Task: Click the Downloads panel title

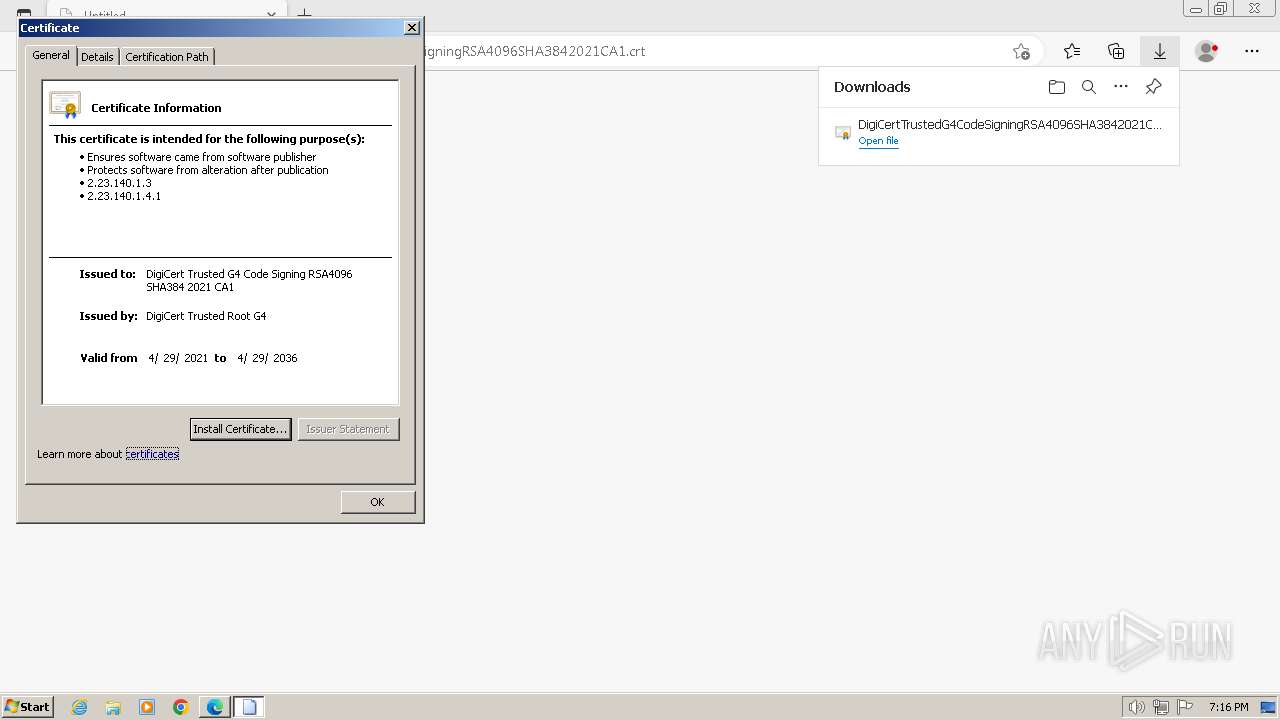Action: pyautogui.click(x=872, y=87)
